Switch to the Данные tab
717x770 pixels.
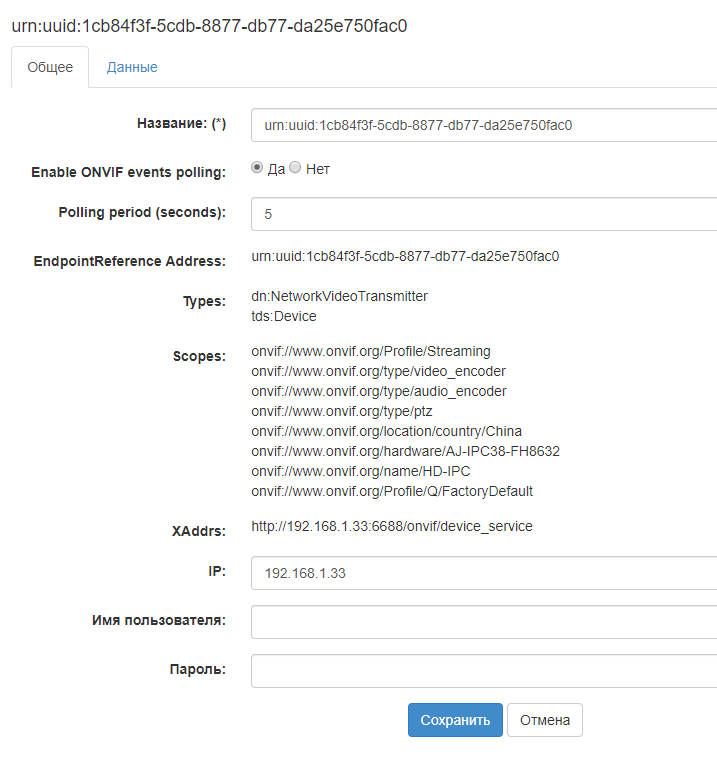point(132,67)
